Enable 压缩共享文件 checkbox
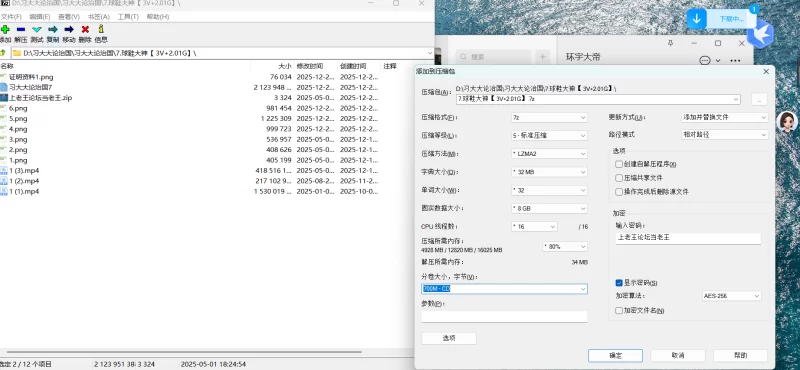This screenshot has height=370, width=800. point(619,178)
